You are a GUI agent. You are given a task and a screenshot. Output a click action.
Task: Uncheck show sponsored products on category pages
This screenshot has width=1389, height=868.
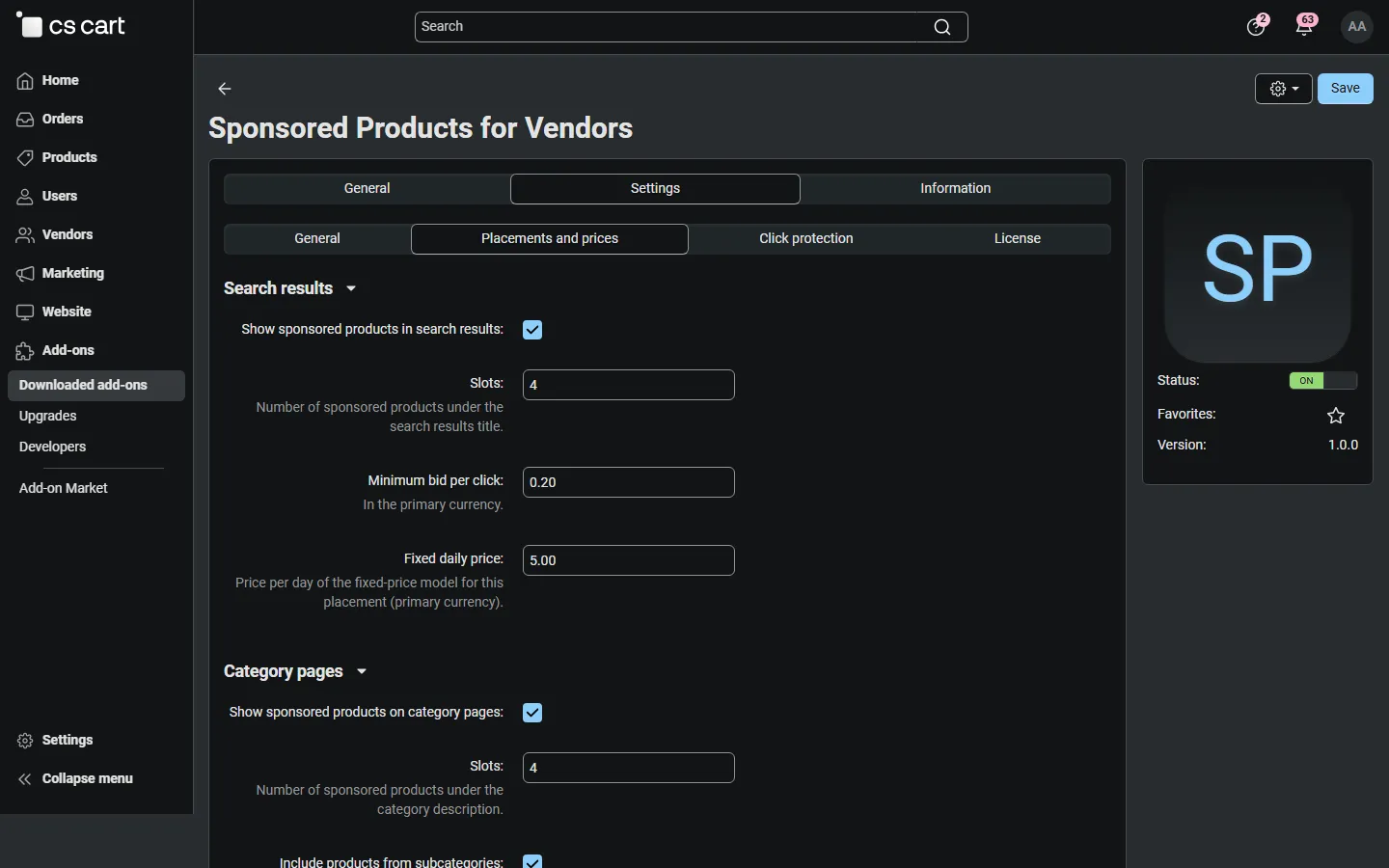click(x=532, y=713)
